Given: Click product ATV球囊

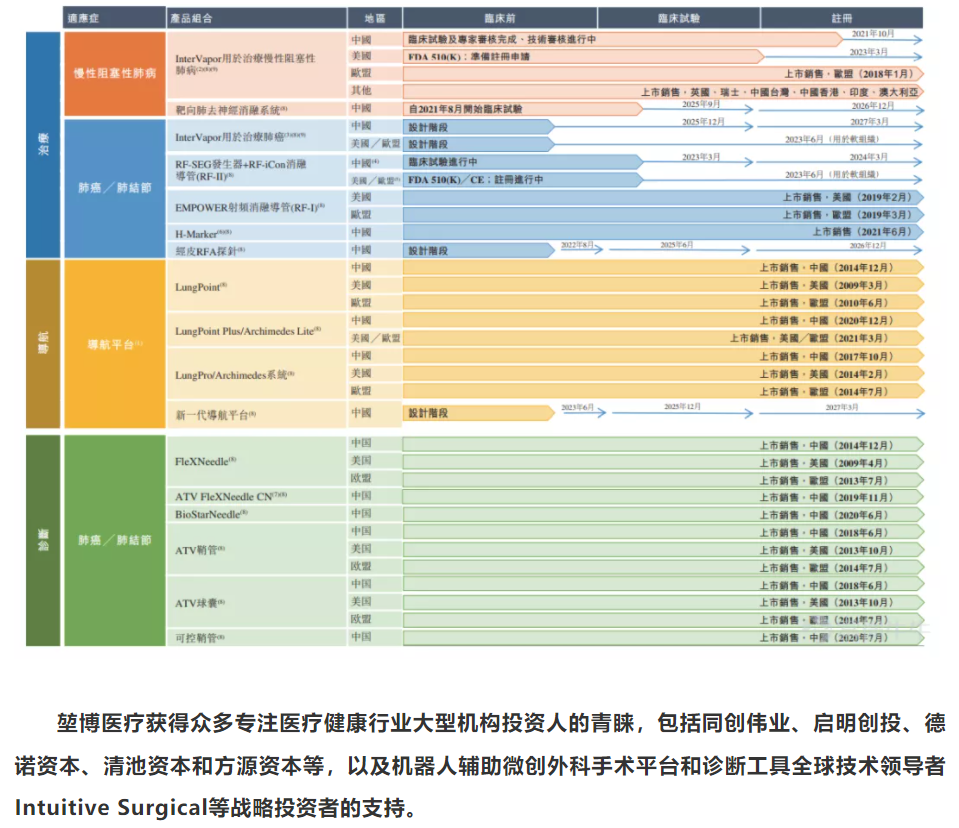Looking at the screenshot, I should pos(199,603).
